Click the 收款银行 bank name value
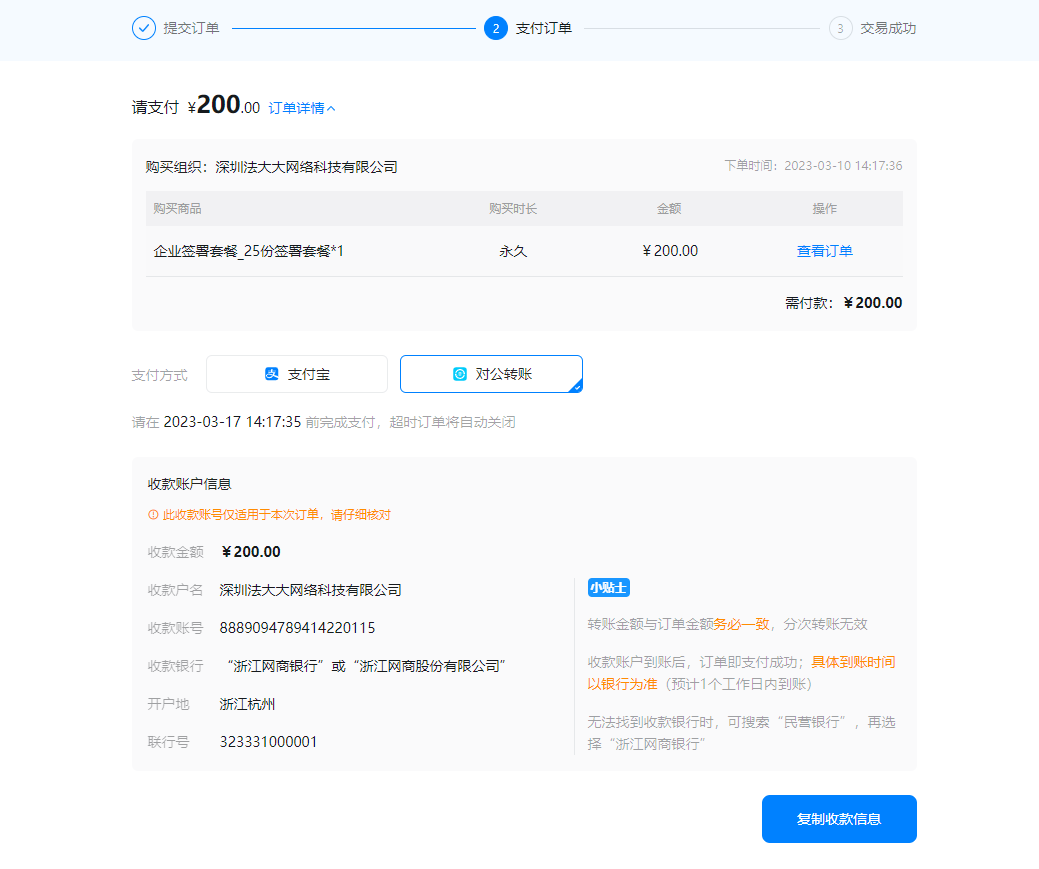The height and width of the screenshot is (869, 1039). pos(366,666)
